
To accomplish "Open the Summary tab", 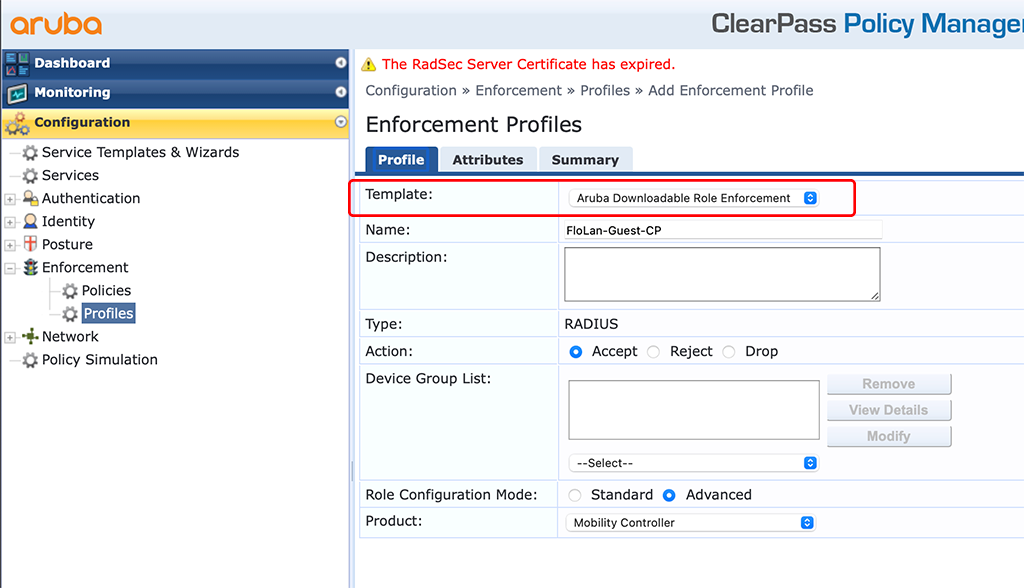I will coord(585,159).
